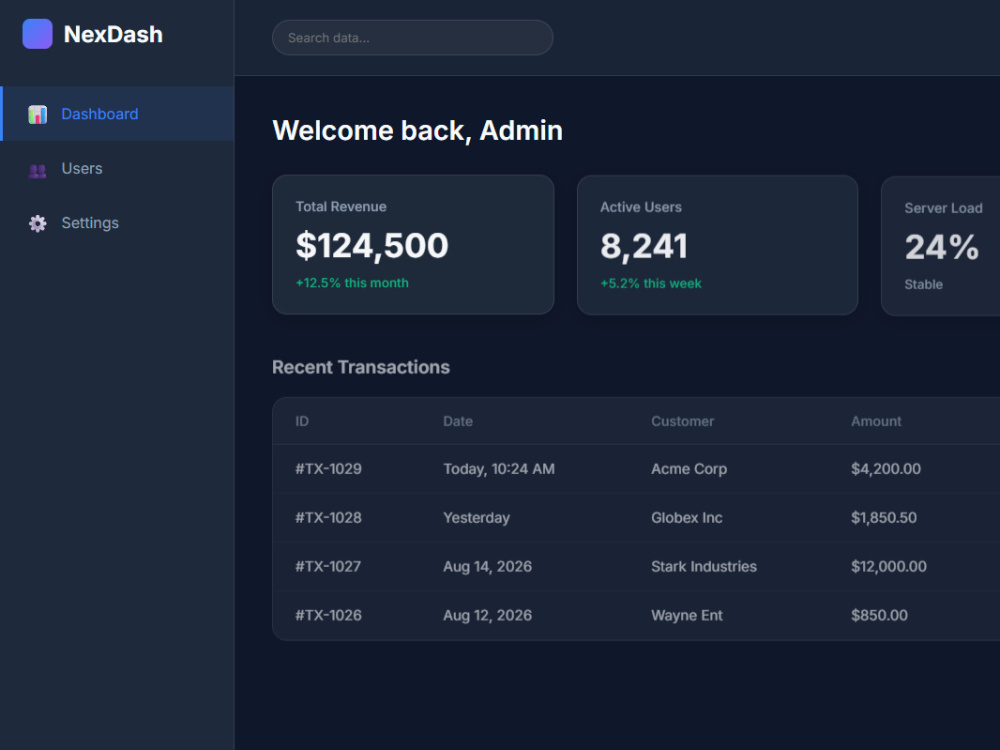Click the Dashboard bar chart icon
The height and width of the screenshot is (750, 1000).
point(38,114)
